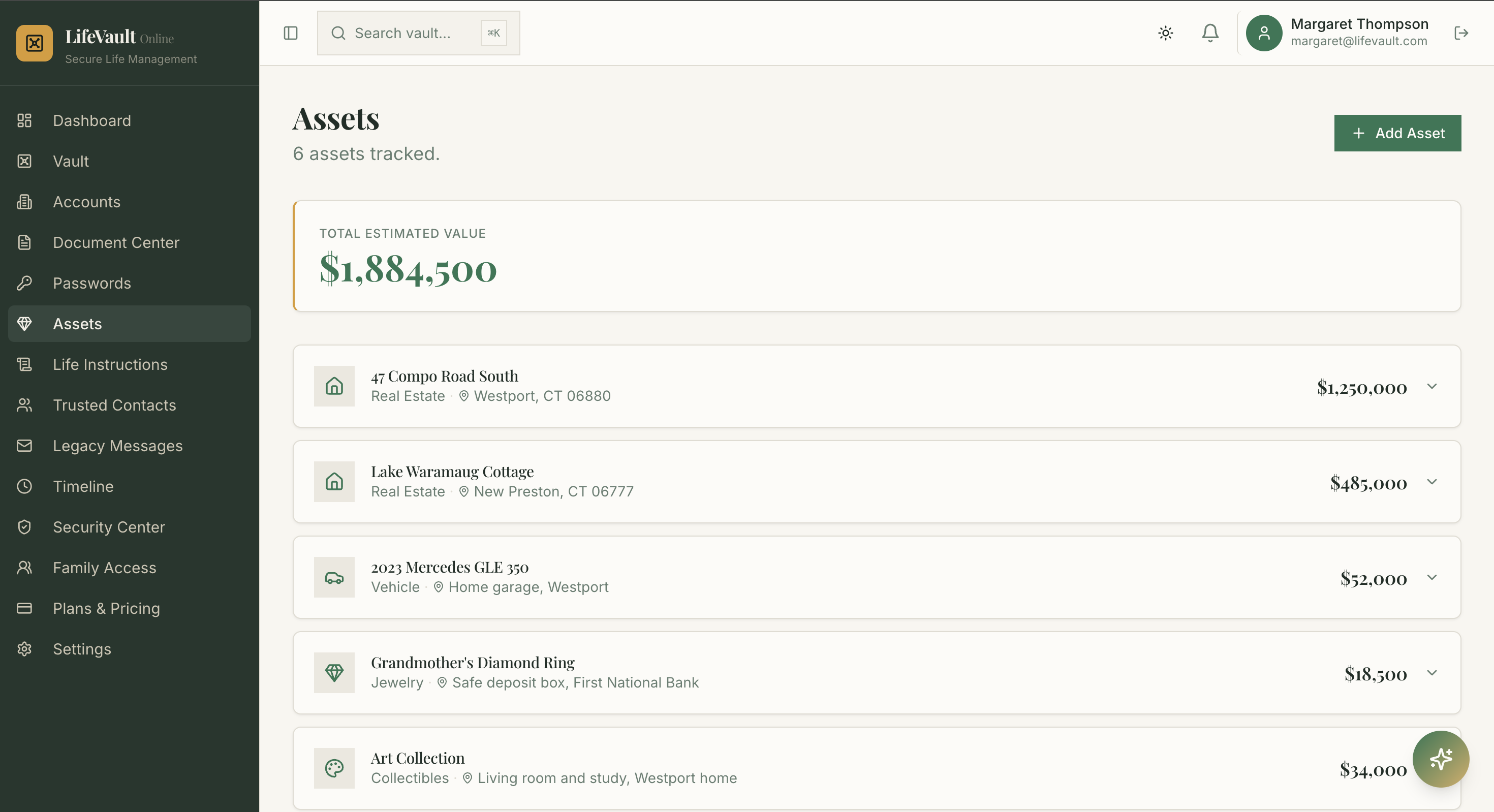Switch to the Accounts section
Screen dimensions: 1494x812
tap(86, 202)
